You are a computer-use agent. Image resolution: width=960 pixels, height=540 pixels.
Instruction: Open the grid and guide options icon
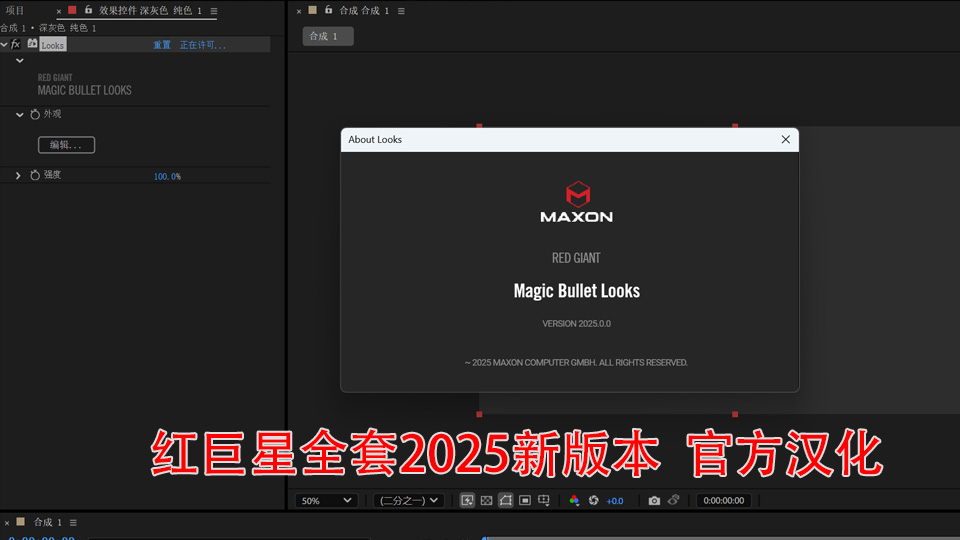544,500
